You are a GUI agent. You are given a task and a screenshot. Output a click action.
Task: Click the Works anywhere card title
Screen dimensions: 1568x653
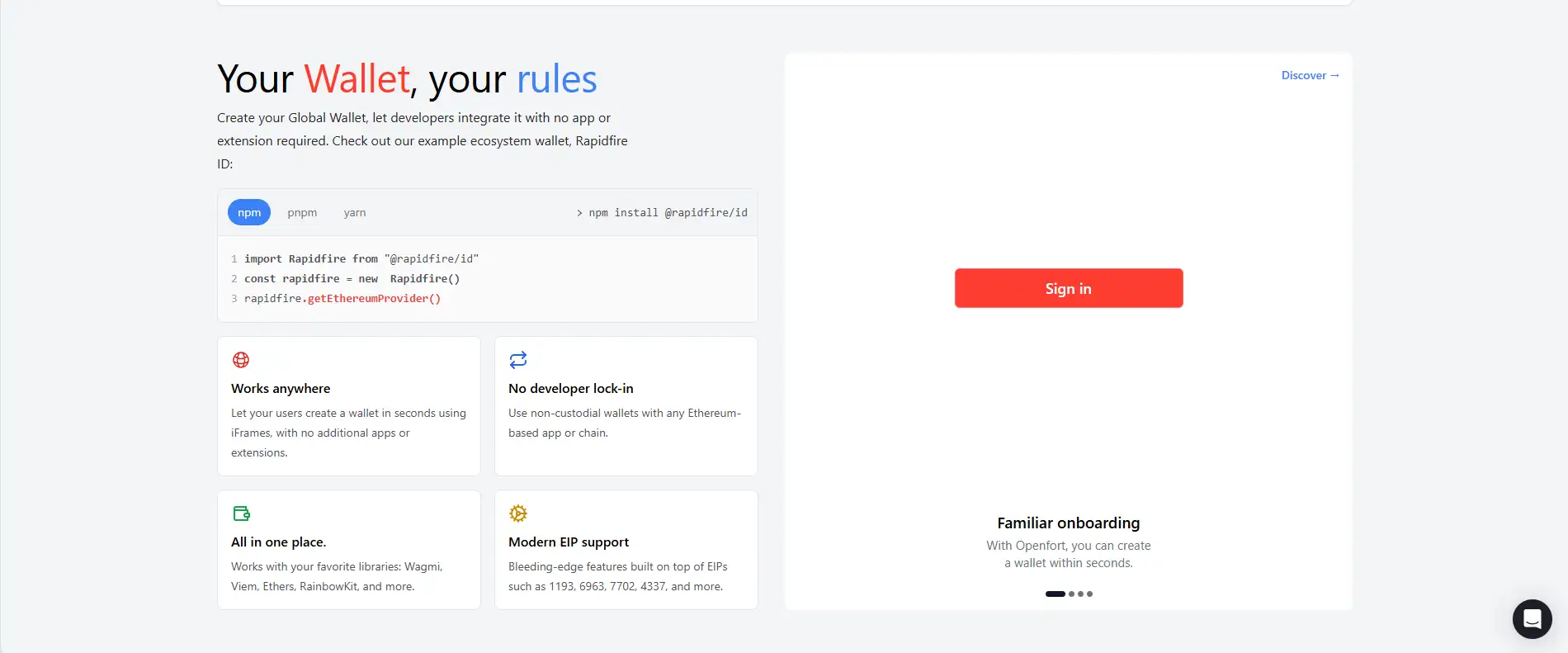coord(281,389)
